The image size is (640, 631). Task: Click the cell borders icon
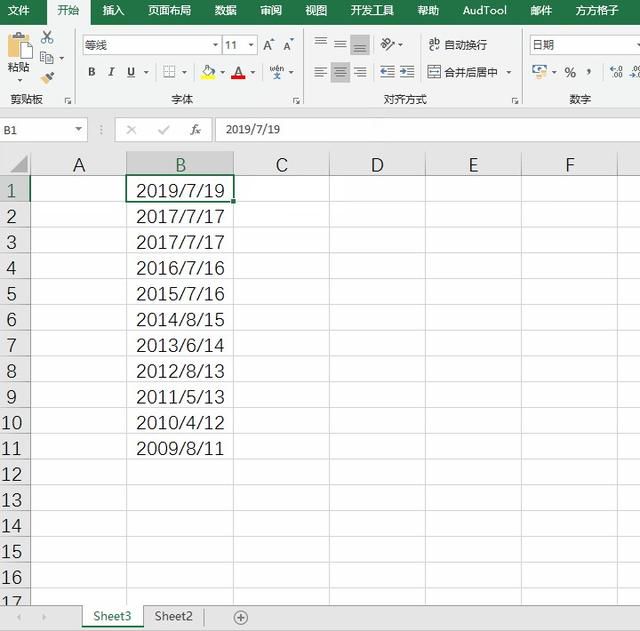point(169,72)
